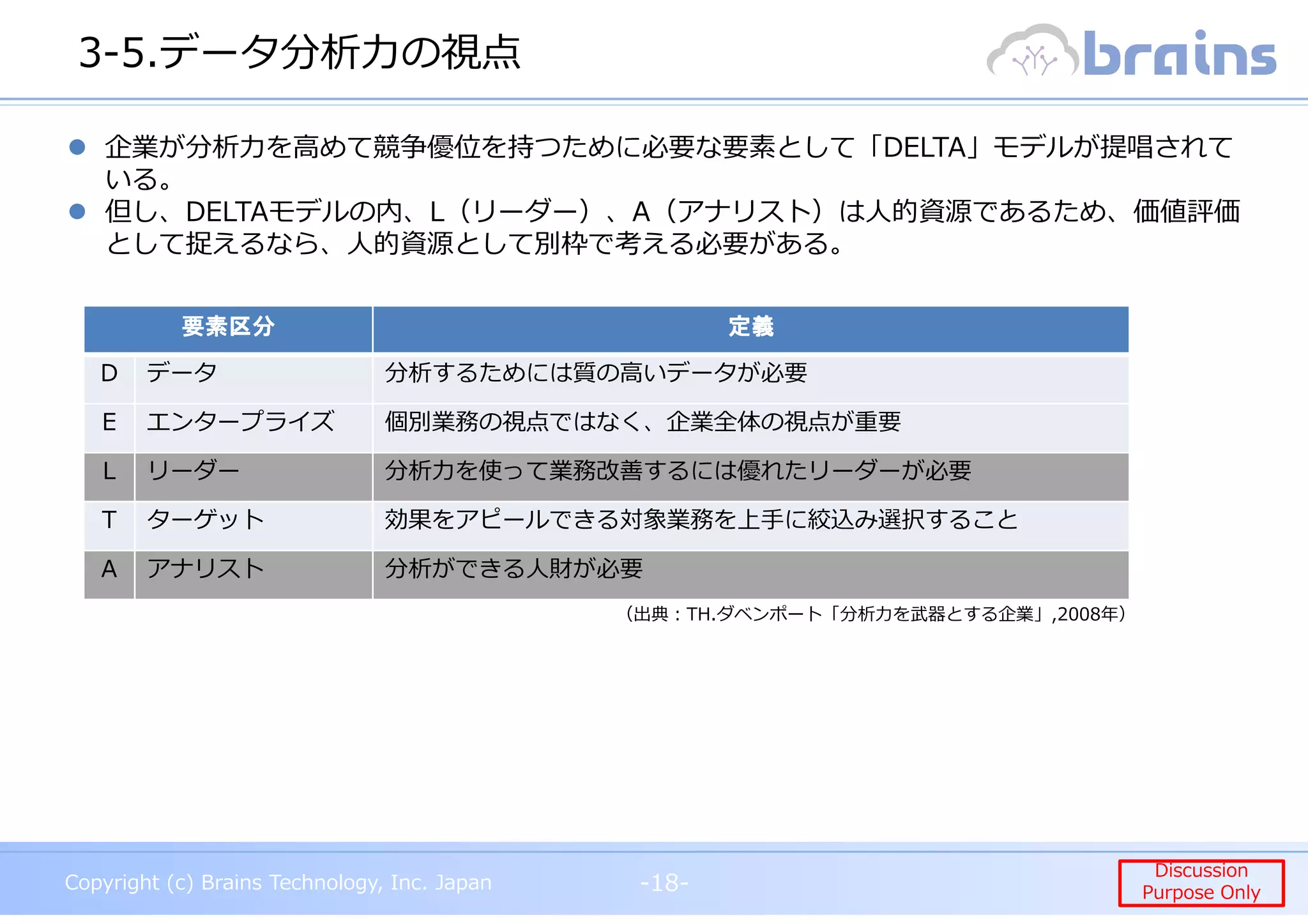
Task: Click the エンタープライズ cell
Action: point(254,428)
